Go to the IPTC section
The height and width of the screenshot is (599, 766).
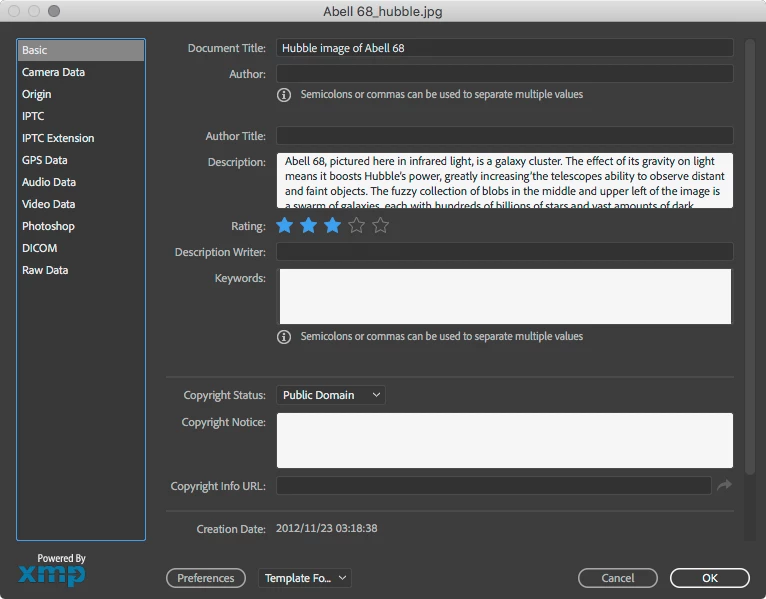coord(81,116)
